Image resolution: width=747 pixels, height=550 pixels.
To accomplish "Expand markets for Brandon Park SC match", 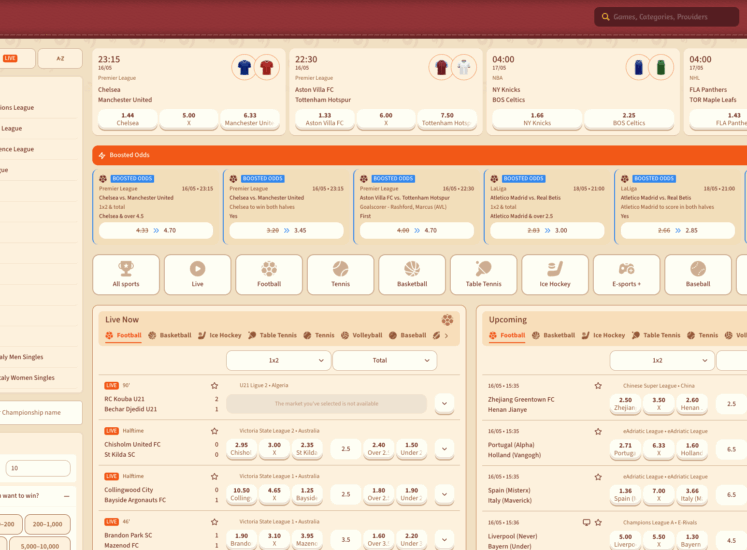I will coord(444,540).
